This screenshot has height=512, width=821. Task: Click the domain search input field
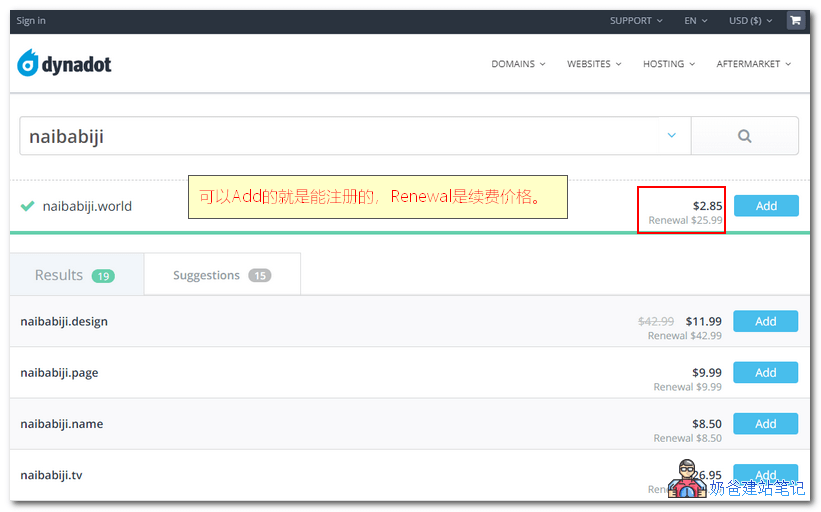click(340, 136)
